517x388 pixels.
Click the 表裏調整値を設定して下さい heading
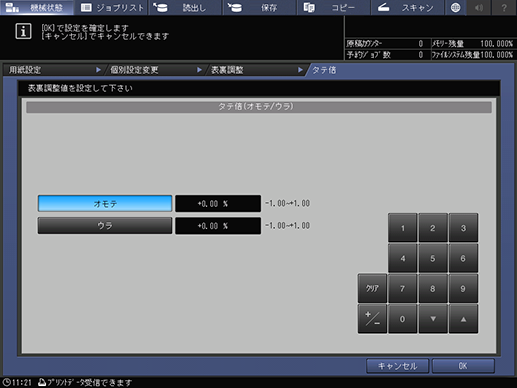click(x=80, y=88)
